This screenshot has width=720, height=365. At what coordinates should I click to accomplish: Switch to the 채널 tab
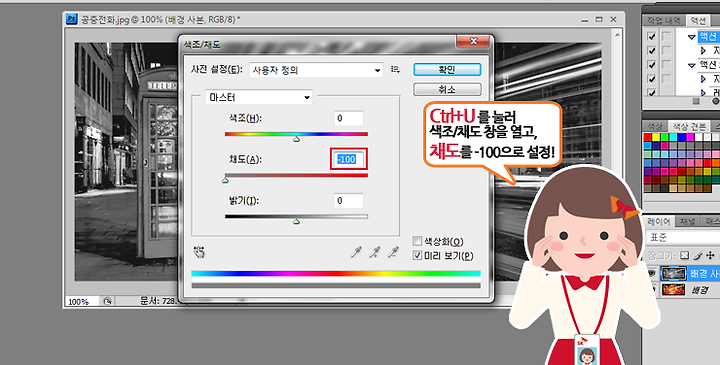click(x=687, y=221)
